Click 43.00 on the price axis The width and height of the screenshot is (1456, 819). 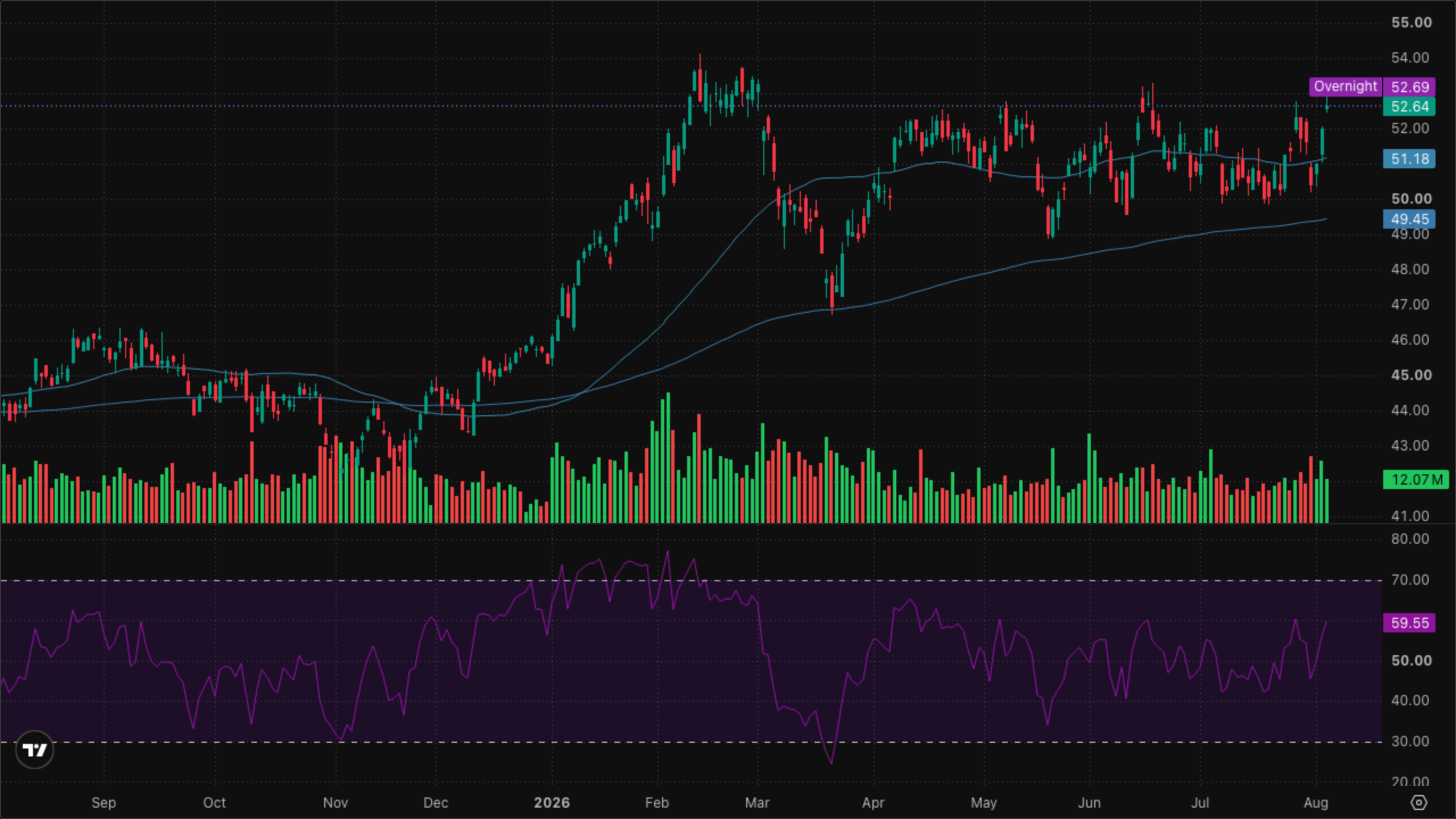tap(1410, 446)
